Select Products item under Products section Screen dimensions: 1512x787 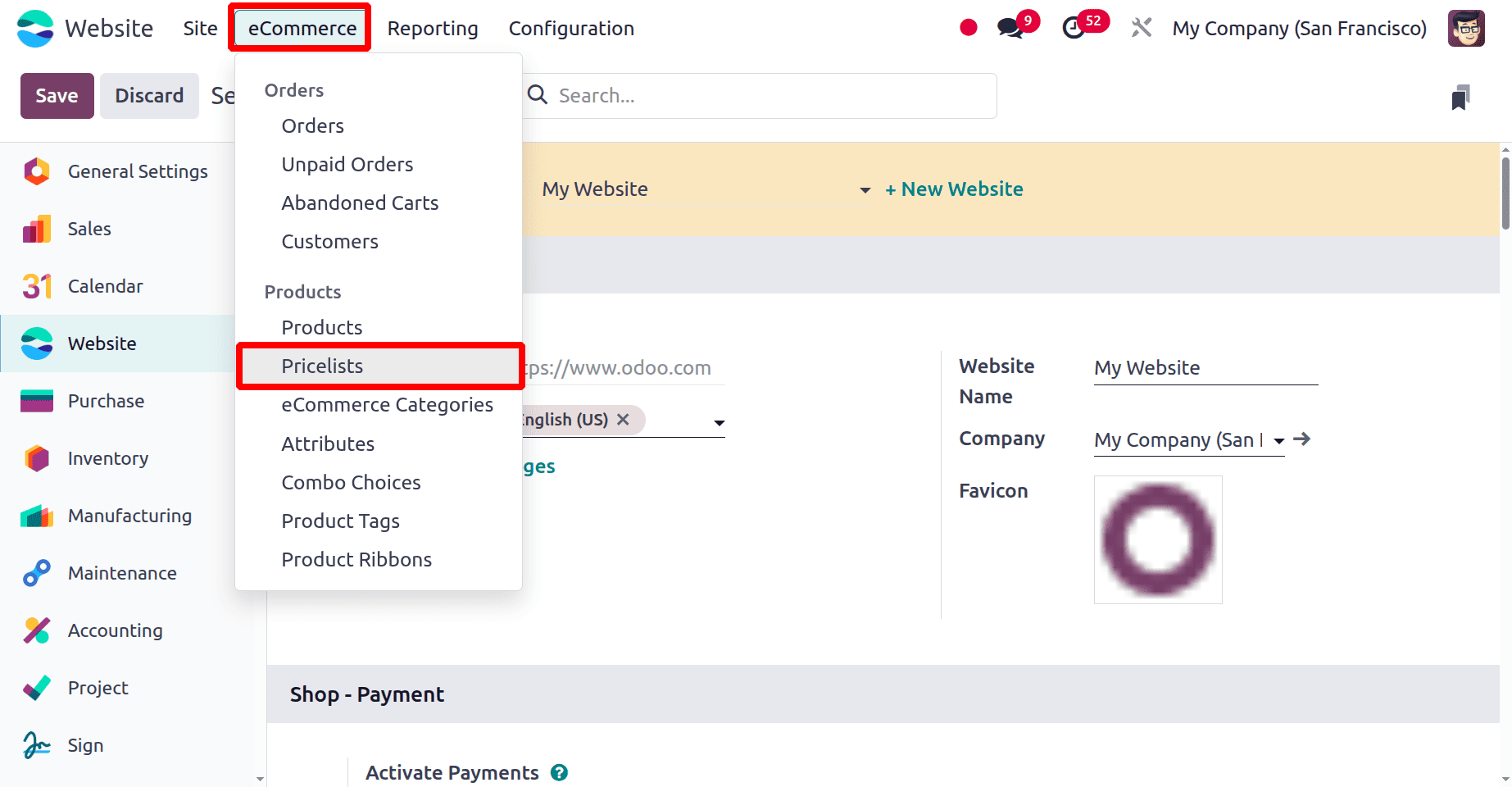pos(379,328)
